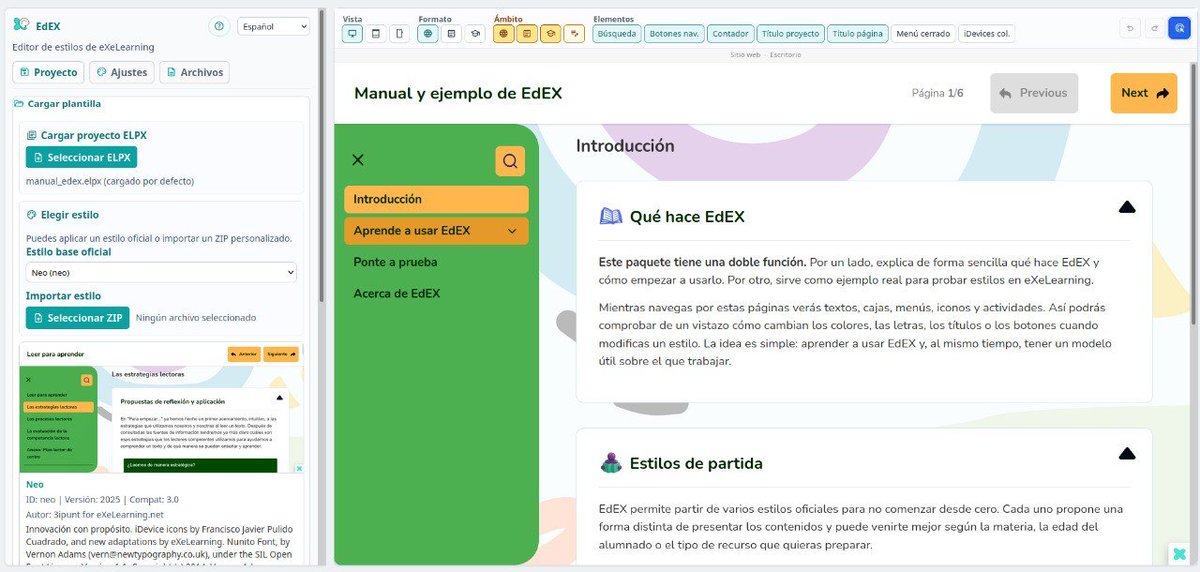Click the figure icon beside Estilos de partida

611,463
